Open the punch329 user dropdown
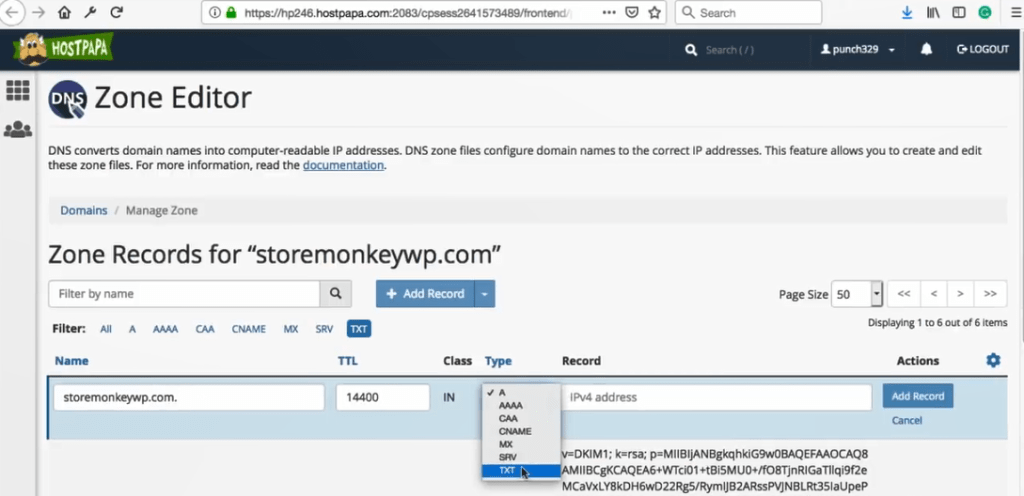Image resolution: width=1024 pixels, height=496 pixels. 857,50
